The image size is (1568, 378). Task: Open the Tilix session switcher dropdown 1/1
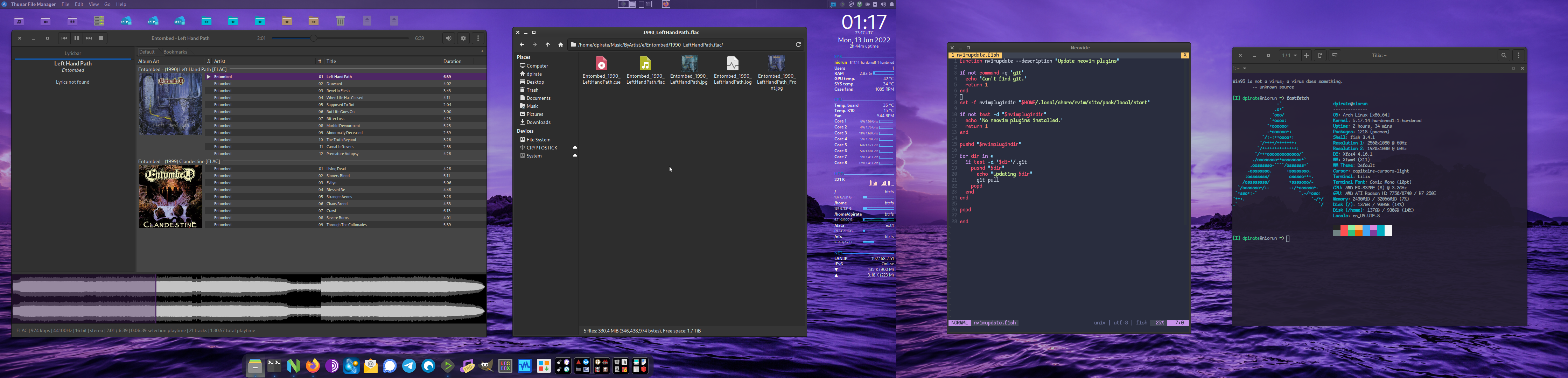coord(1290,55)
